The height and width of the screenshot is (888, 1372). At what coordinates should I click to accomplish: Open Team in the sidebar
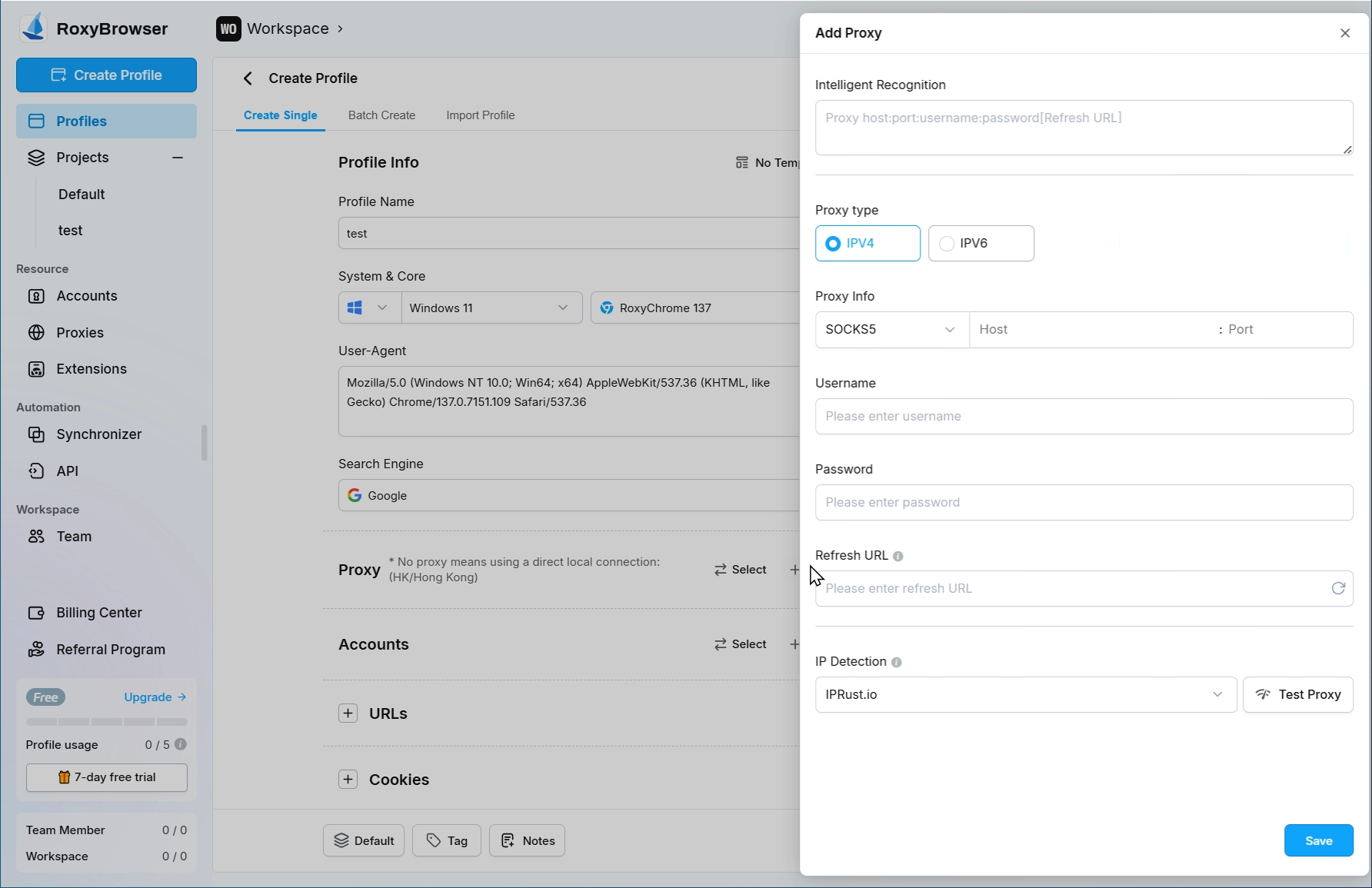click(106, 537)
